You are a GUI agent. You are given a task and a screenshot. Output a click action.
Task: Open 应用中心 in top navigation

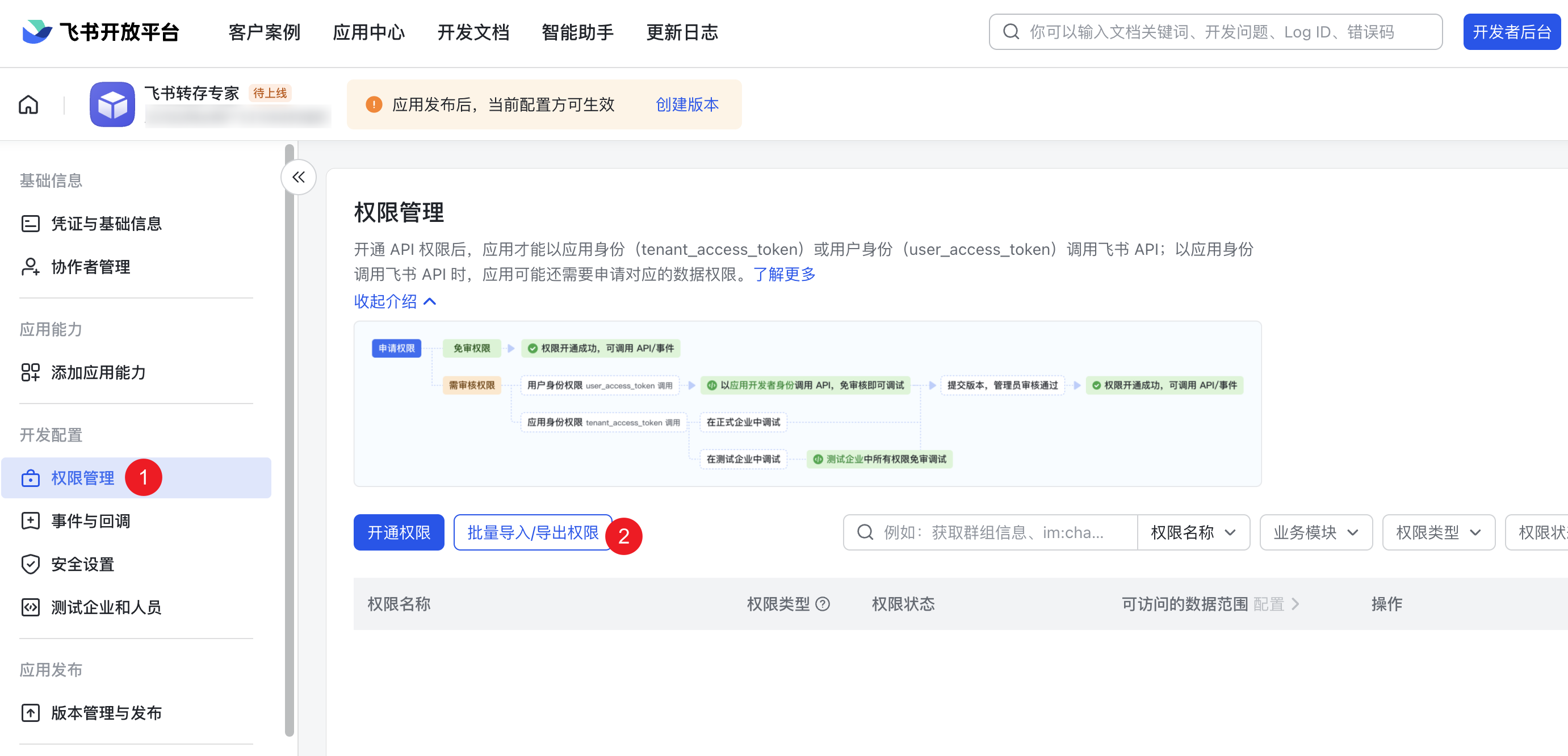tap(369, 32)
